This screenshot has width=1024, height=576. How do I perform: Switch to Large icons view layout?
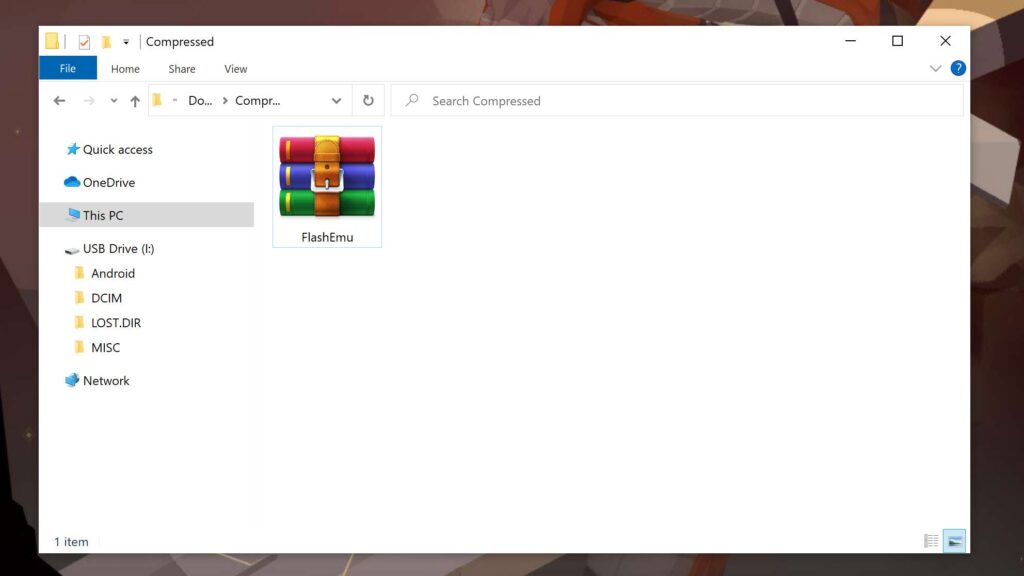tap(954, 541)
